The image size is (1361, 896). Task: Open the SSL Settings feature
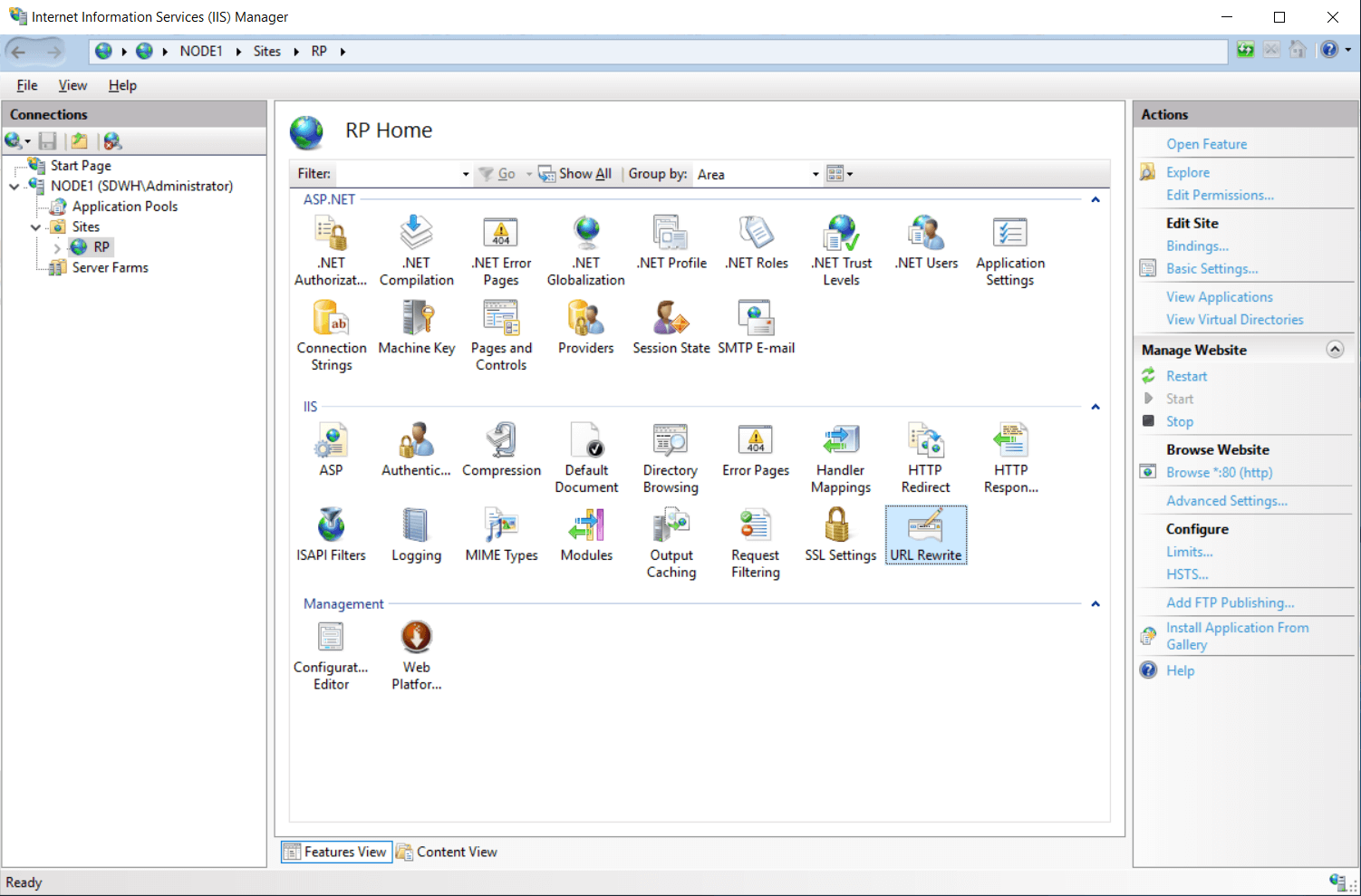[x=840, y=535]
